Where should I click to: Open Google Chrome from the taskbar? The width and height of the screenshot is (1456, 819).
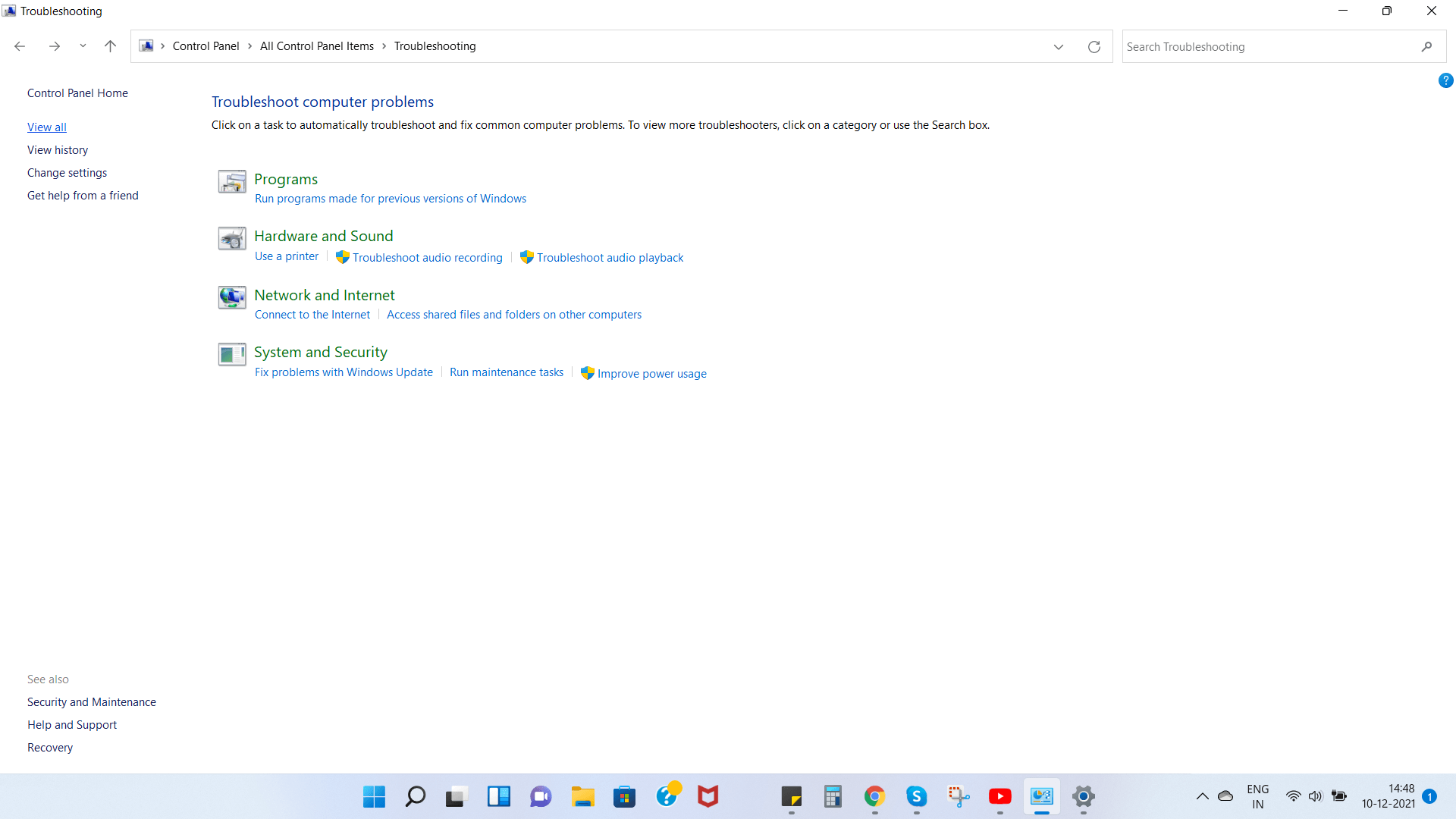[875, 796]
